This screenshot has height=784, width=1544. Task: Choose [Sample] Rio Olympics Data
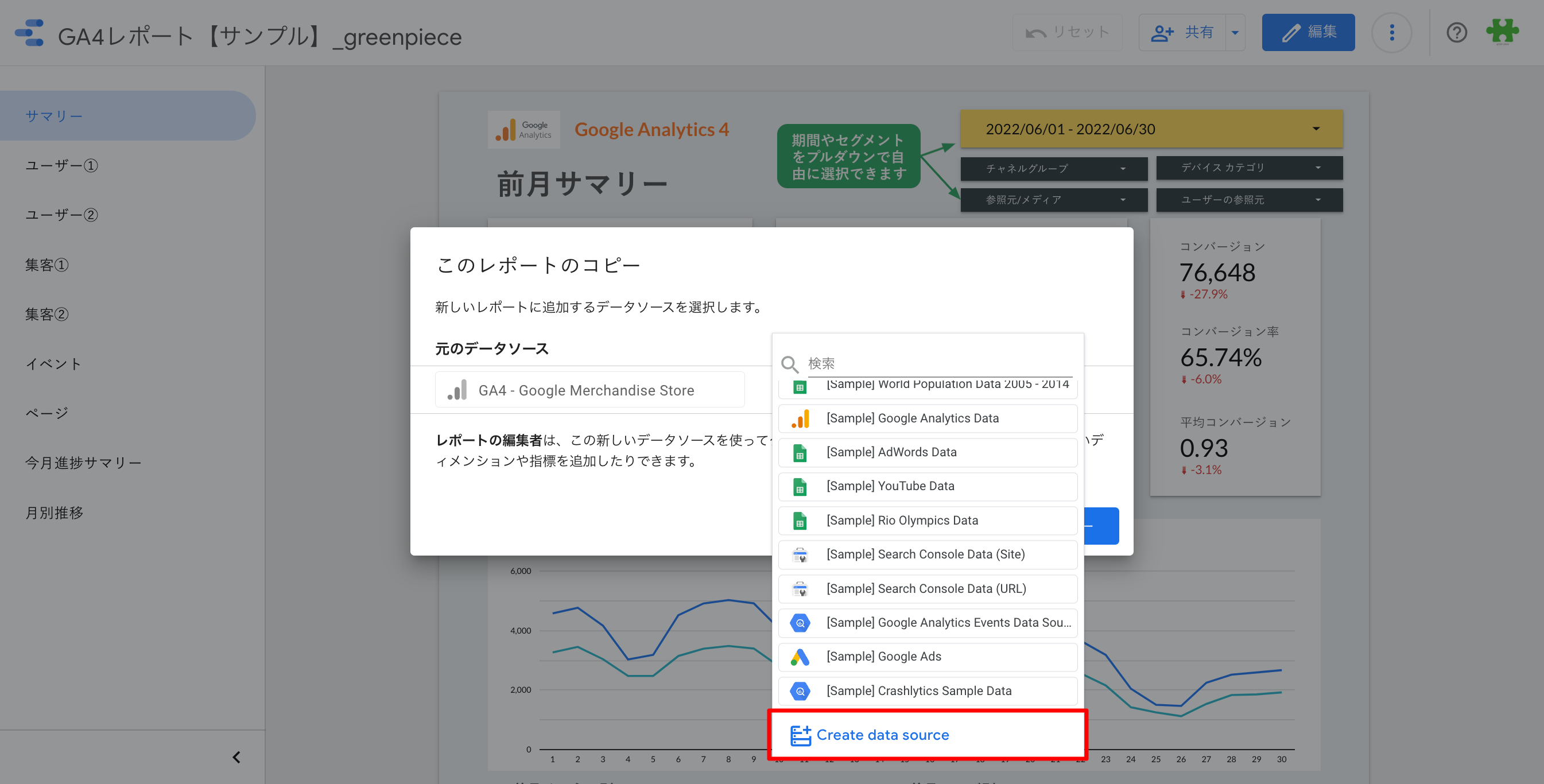(927, 520)
